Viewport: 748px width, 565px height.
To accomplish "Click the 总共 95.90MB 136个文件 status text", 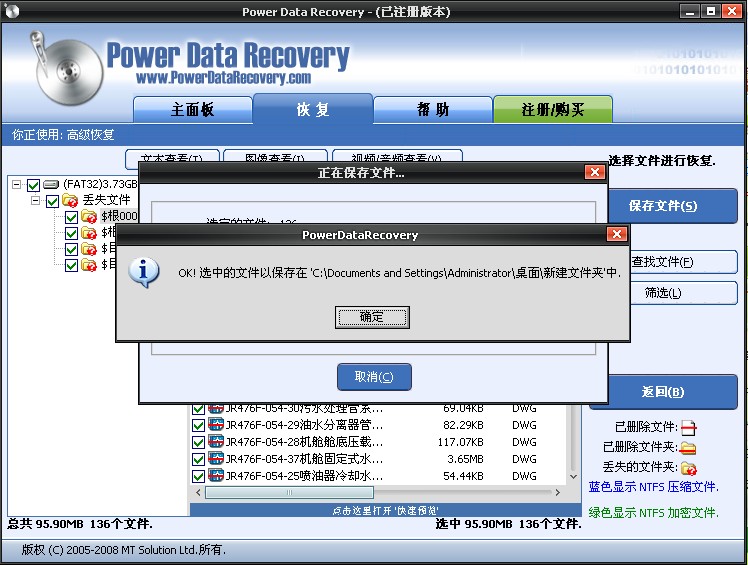I will point(80,524).
